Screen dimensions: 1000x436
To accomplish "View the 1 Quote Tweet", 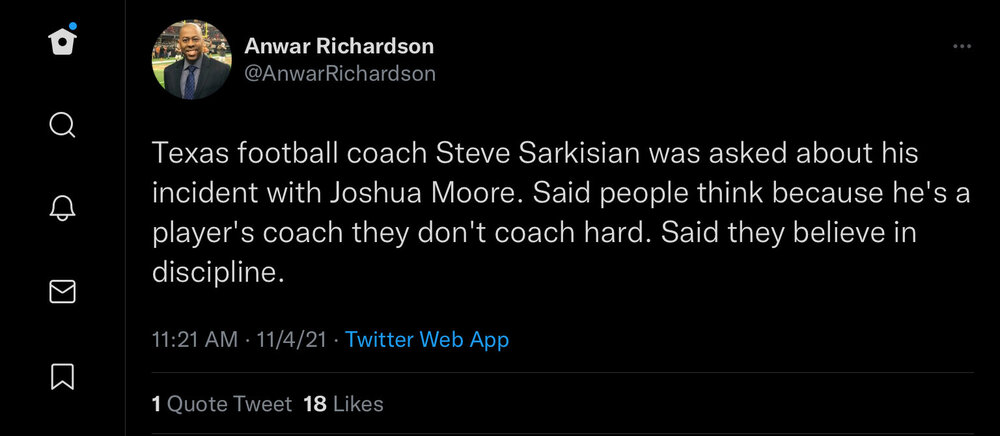I will click(x=221, y=404).
